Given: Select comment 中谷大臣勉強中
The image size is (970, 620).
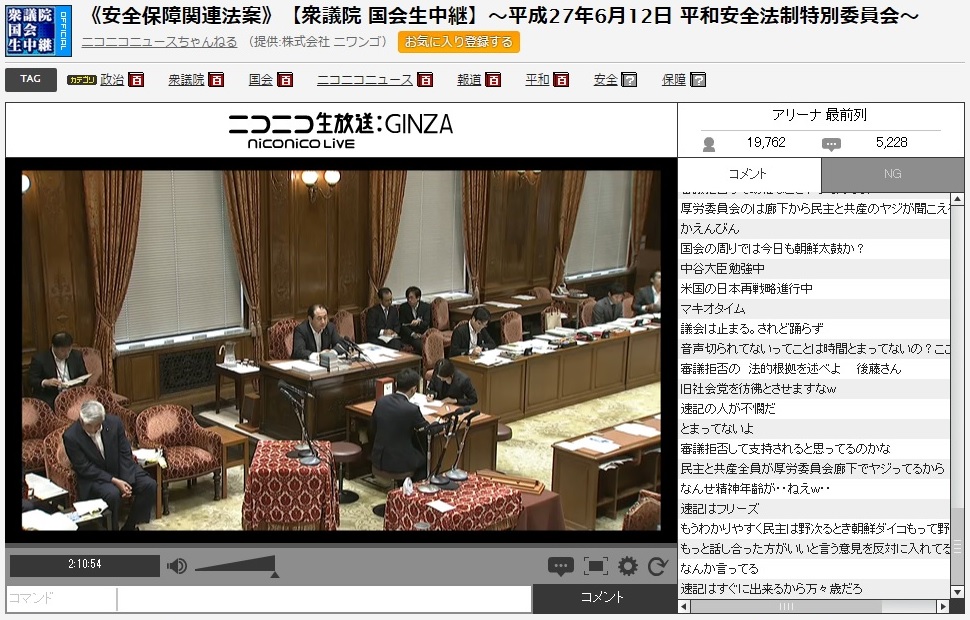Looking at the screenshot, I should pyautogui.click(x=814, y=269).
